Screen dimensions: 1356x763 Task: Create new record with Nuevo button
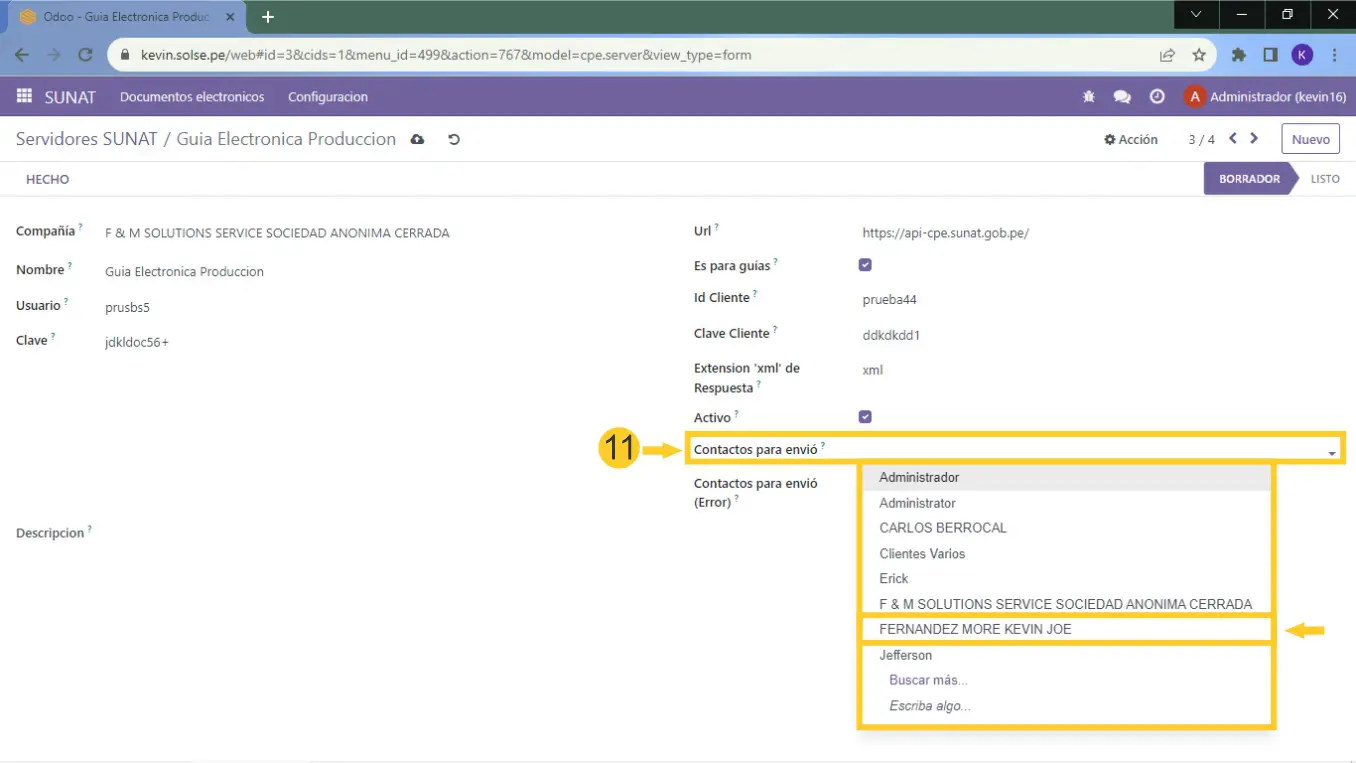(1310, 140)
